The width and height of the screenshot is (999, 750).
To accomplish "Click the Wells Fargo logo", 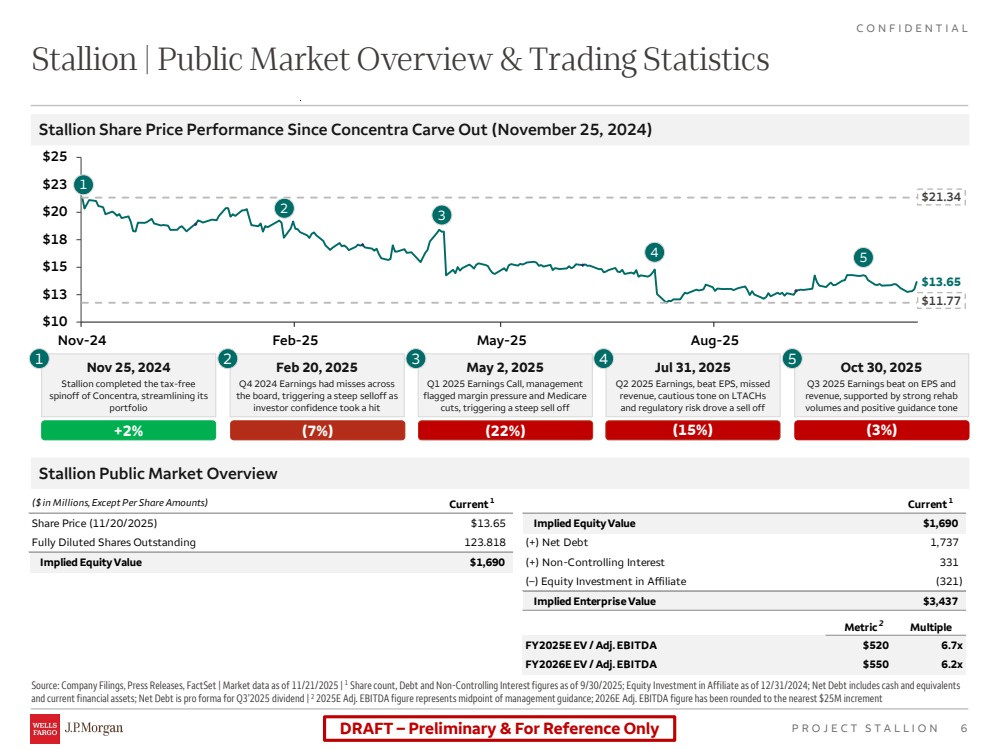I will (45, 728).
